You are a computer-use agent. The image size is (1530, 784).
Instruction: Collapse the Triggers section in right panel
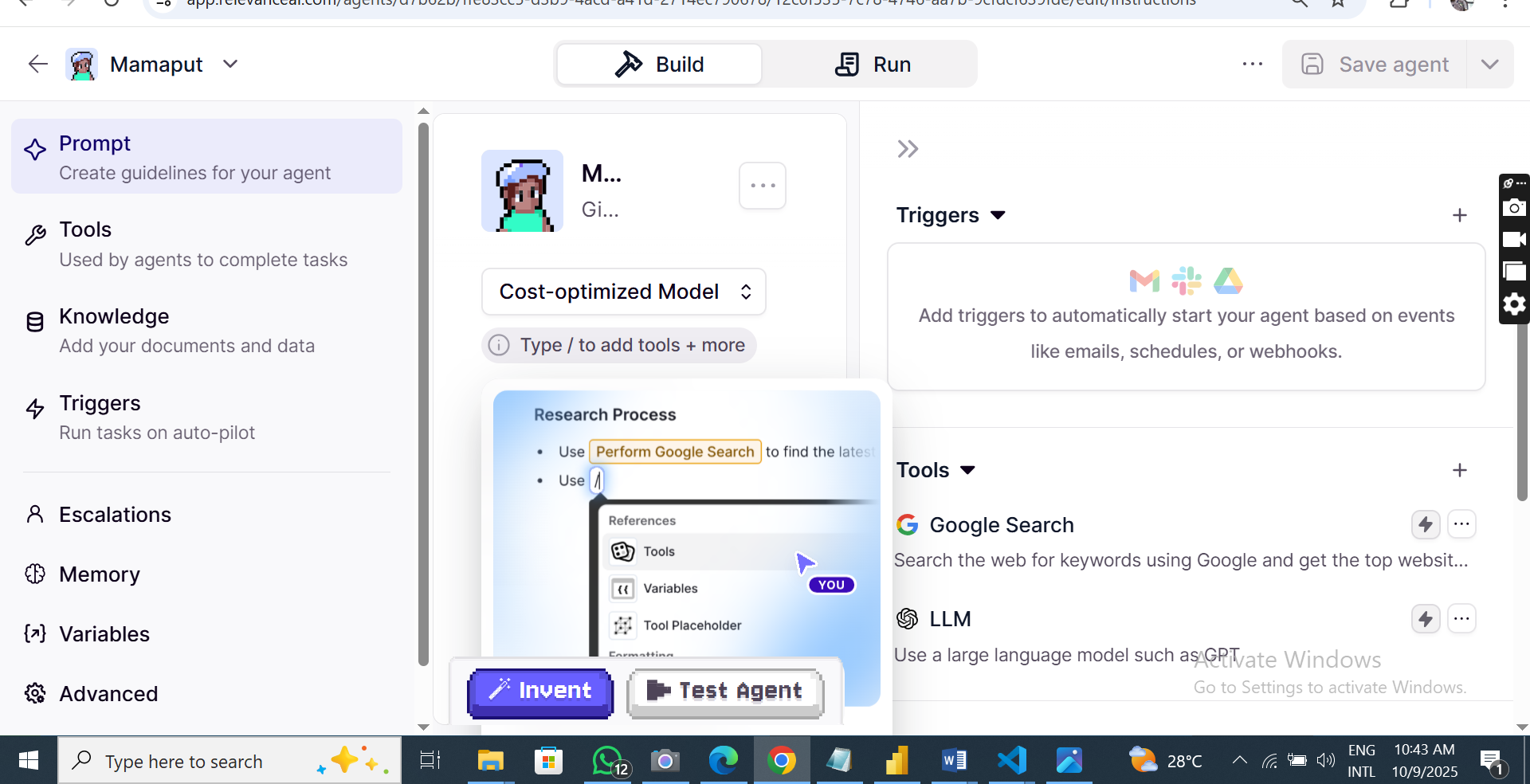point(997,215)
